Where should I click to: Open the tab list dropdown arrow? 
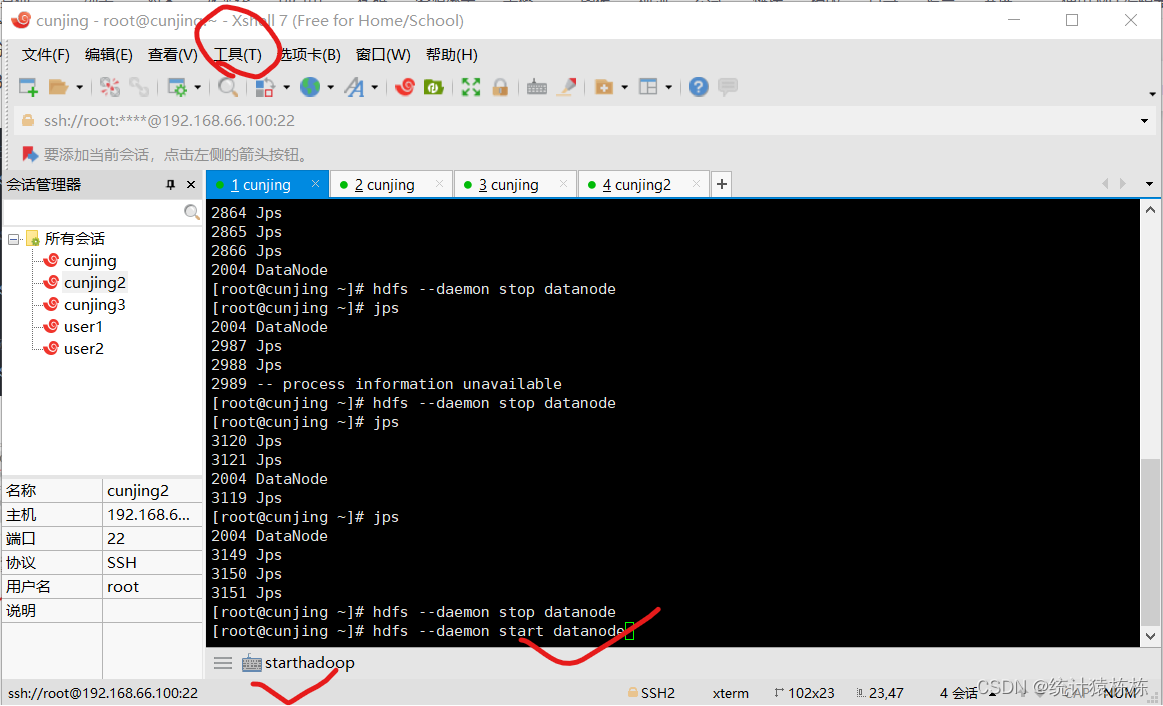click(1149, 184)
